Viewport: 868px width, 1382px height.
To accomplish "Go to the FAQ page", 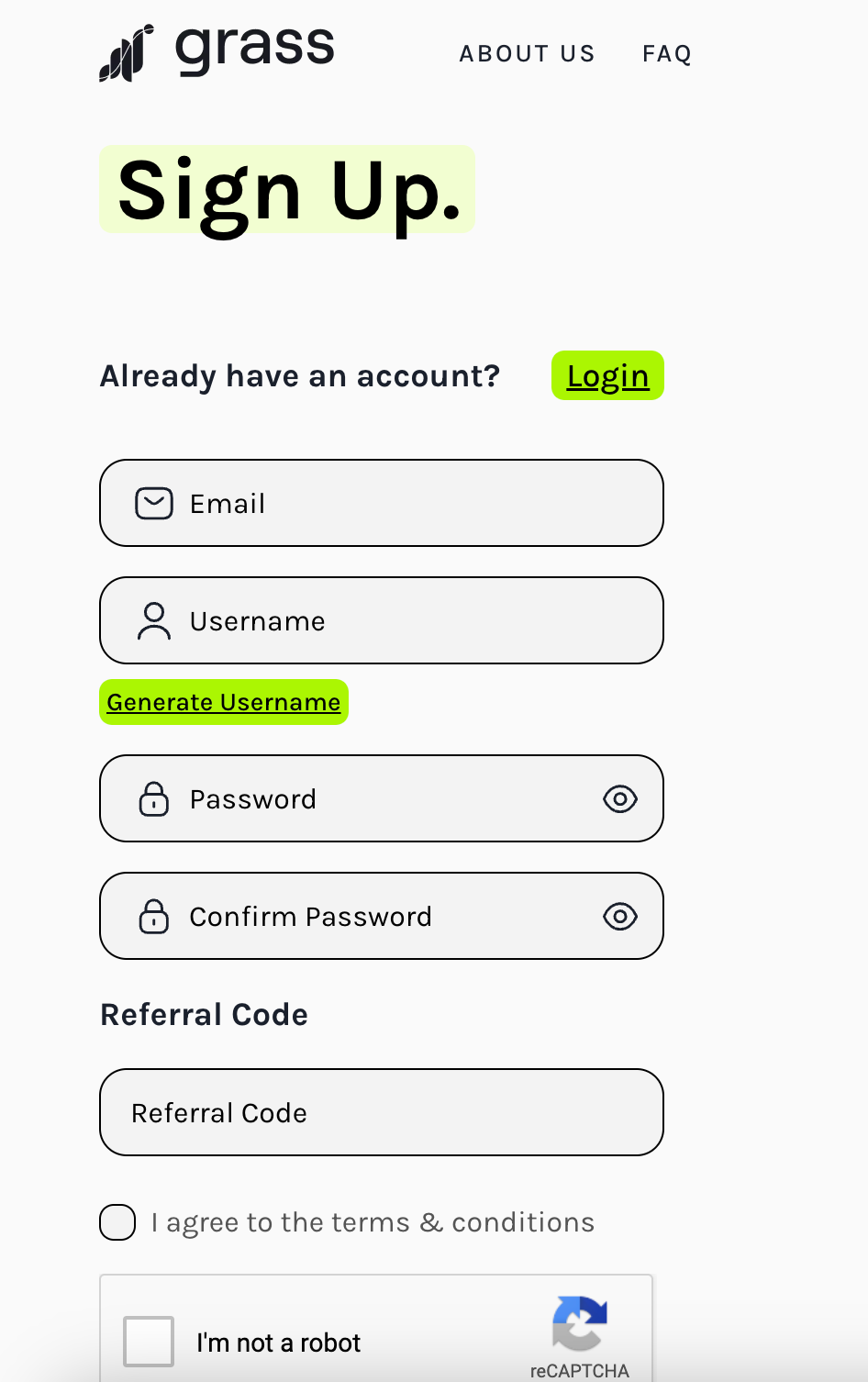I will click(667, 54).
